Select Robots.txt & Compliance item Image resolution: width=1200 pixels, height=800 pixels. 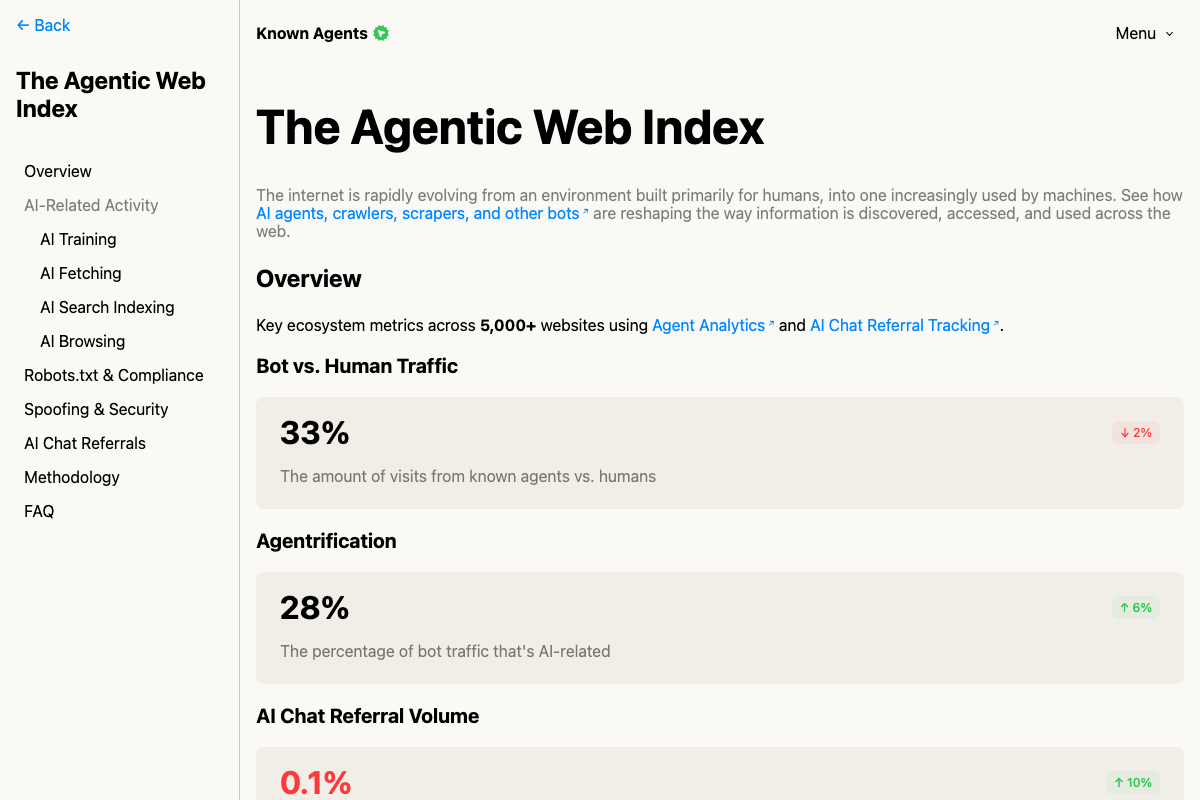coord(114,375)
